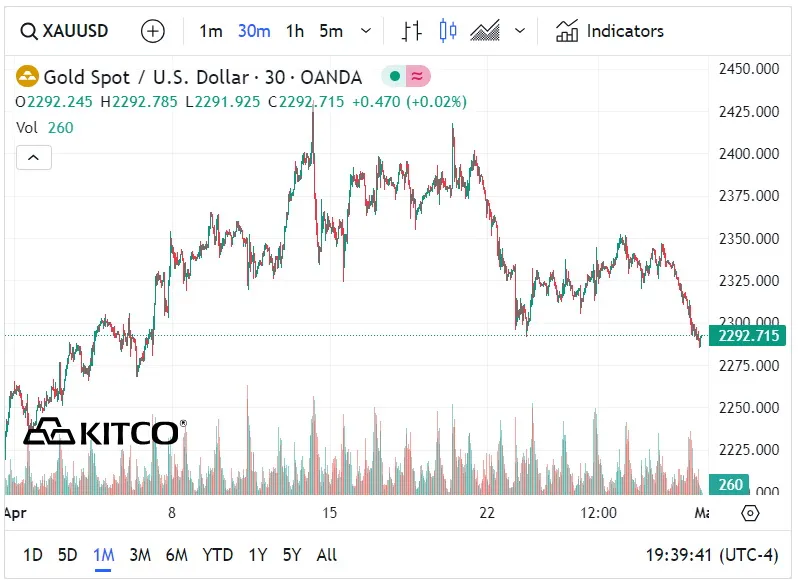Viewport: 798px width, 586px height.
Task: Collapse the indicator legend chevron
Action: (x=33, y=157)
